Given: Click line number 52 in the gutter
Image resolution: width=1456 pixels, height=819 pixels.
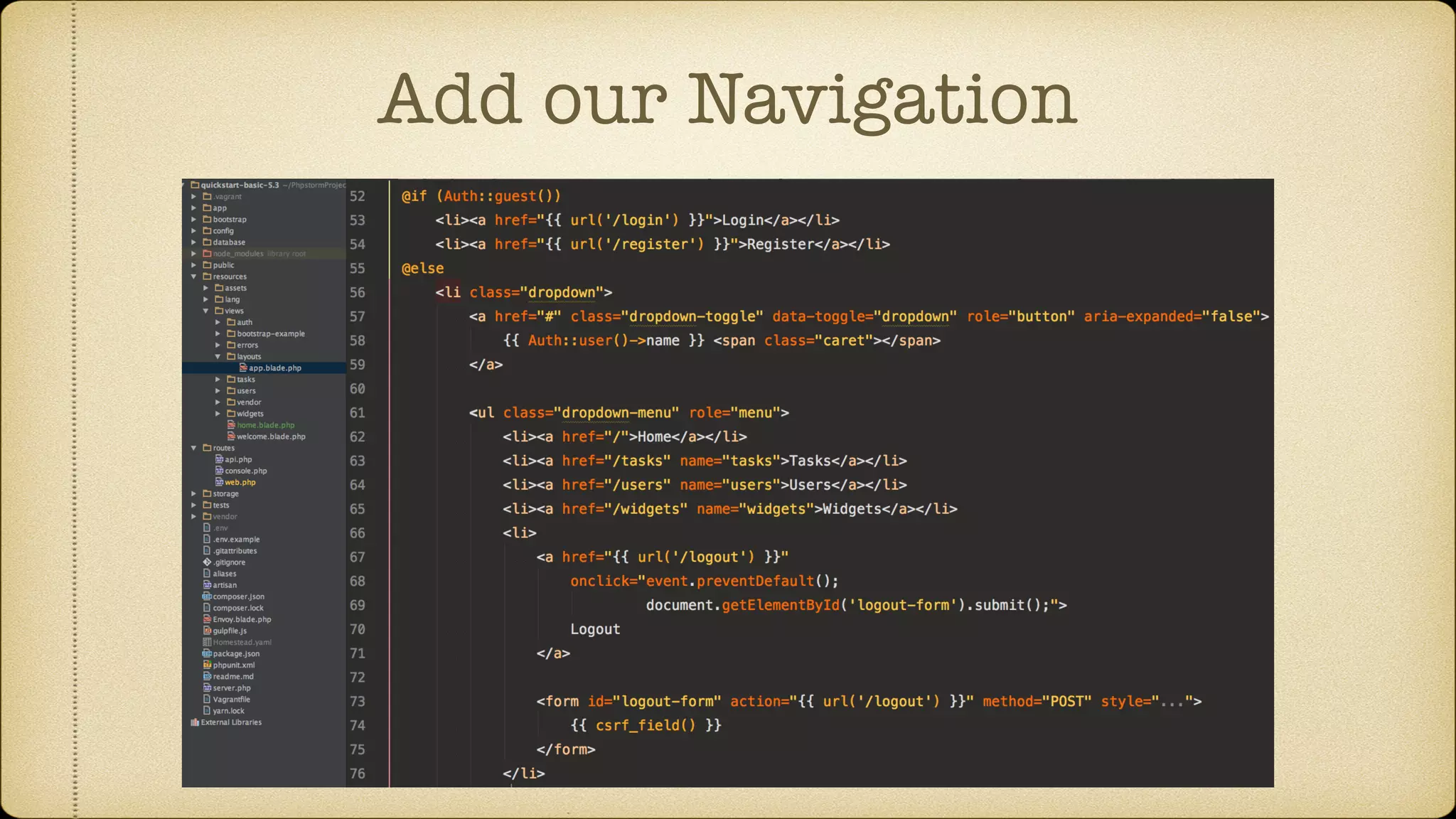Looking at the screenshot, I should click(357, 196).
